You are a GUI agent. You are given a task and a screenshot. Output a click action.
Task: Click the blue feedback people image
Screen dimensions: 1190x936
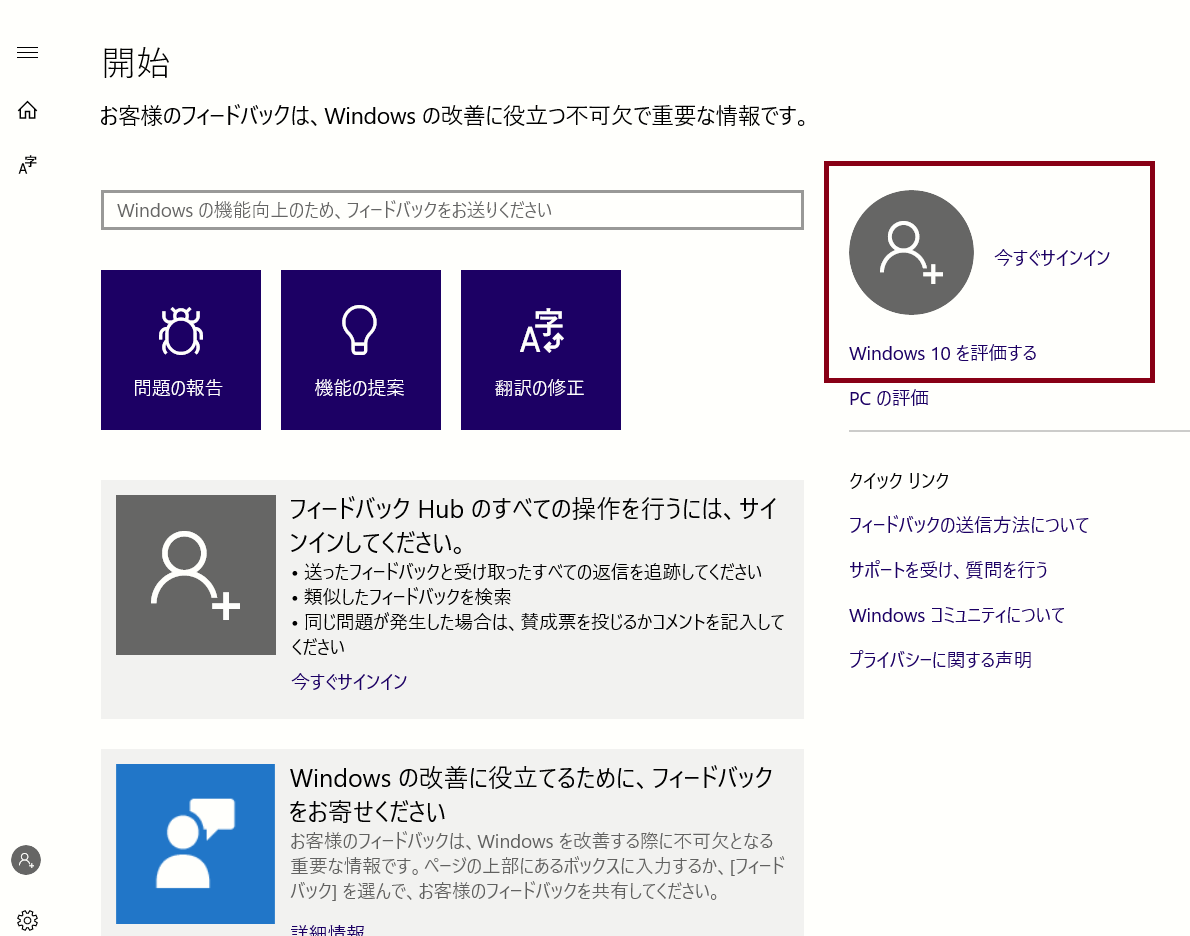pos(196,844)
